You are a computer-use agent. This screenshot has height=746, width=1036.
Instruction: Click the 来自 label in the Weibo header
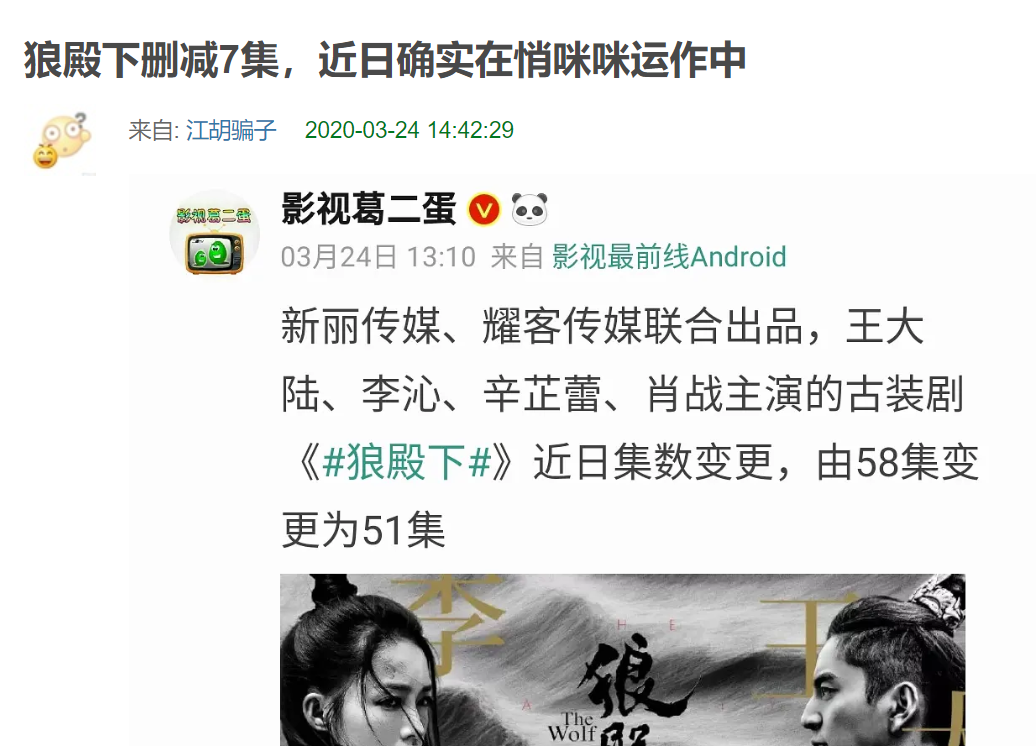517,257
